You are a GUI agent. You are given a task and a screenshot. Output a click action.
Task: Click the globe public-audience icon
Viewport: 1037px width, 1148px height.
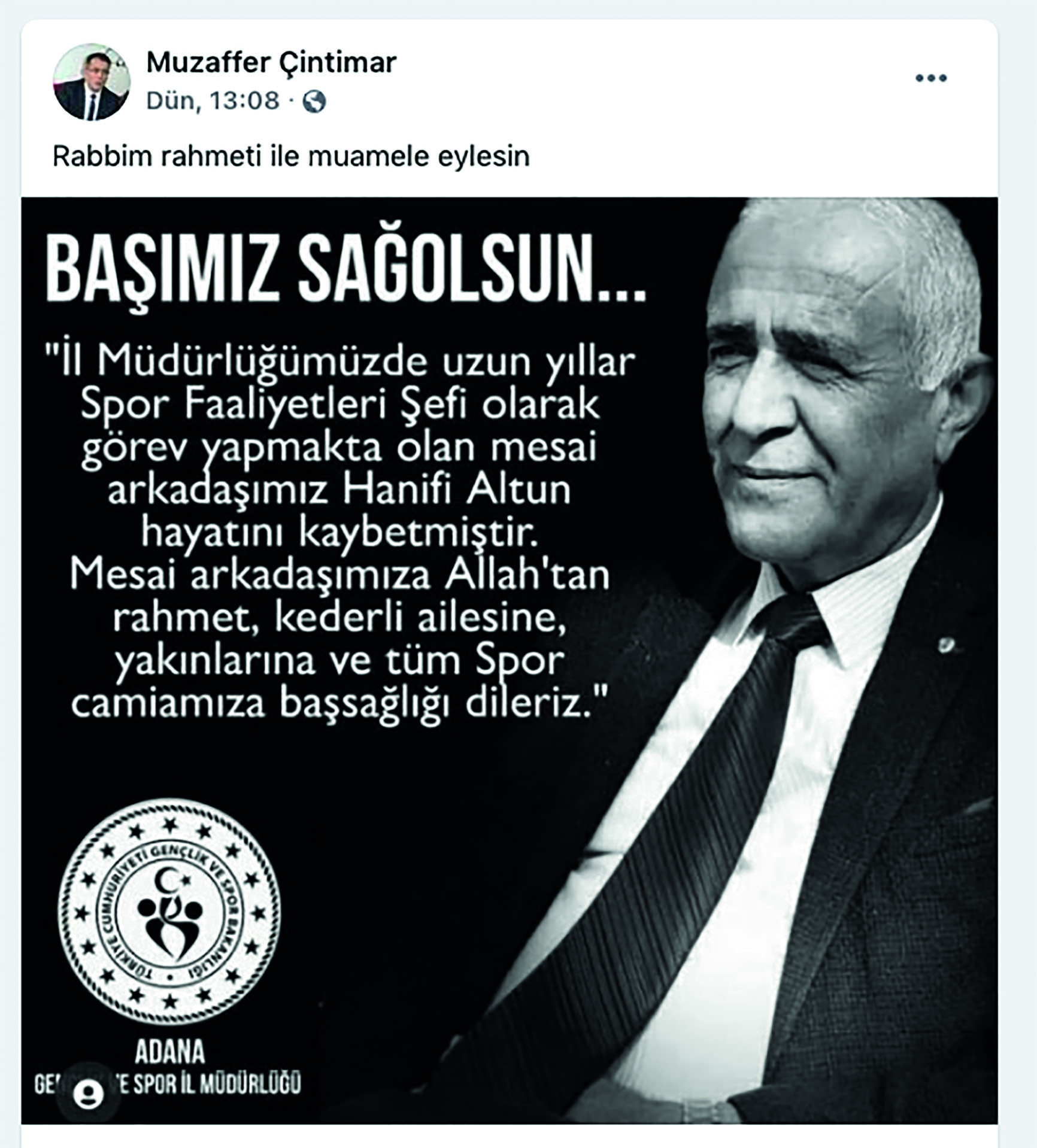[314, 101]
